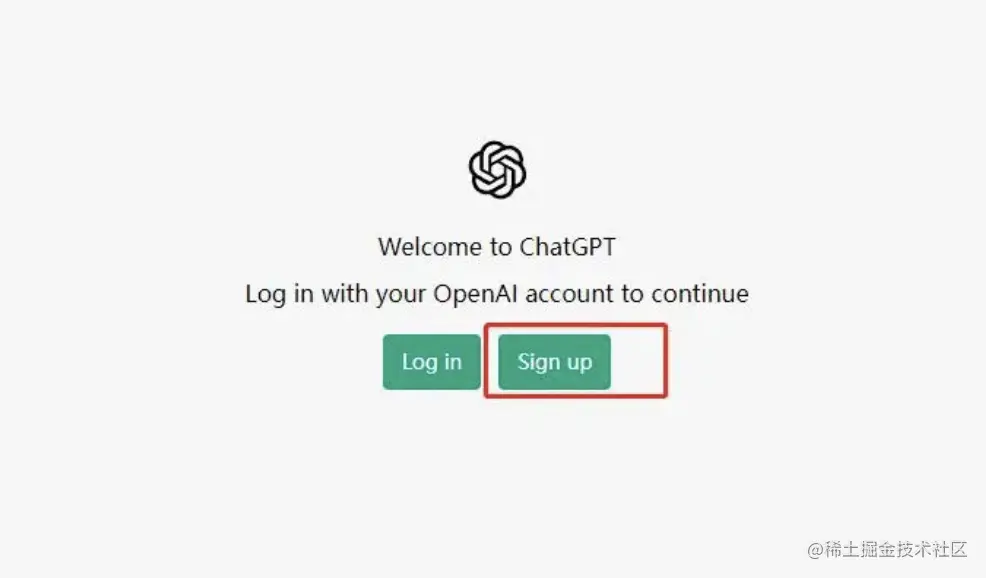Click the word ChatGPT in the heading
This screenshot has width=986, height=578.
(568, 247)
